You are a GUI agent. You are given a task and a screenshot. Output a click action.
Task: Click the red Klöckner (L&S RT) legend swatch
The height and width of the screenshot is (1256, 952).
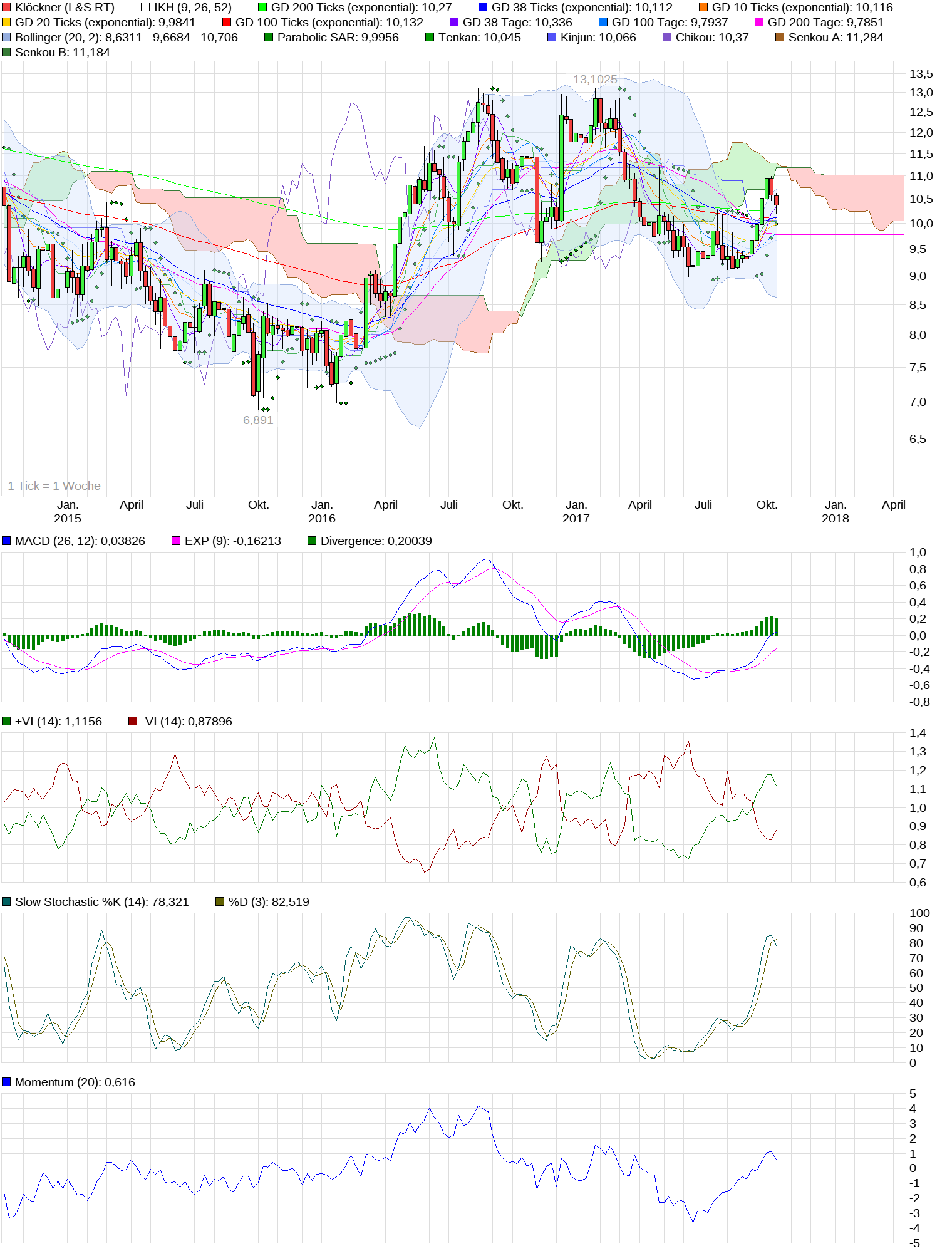click(6, 8)
